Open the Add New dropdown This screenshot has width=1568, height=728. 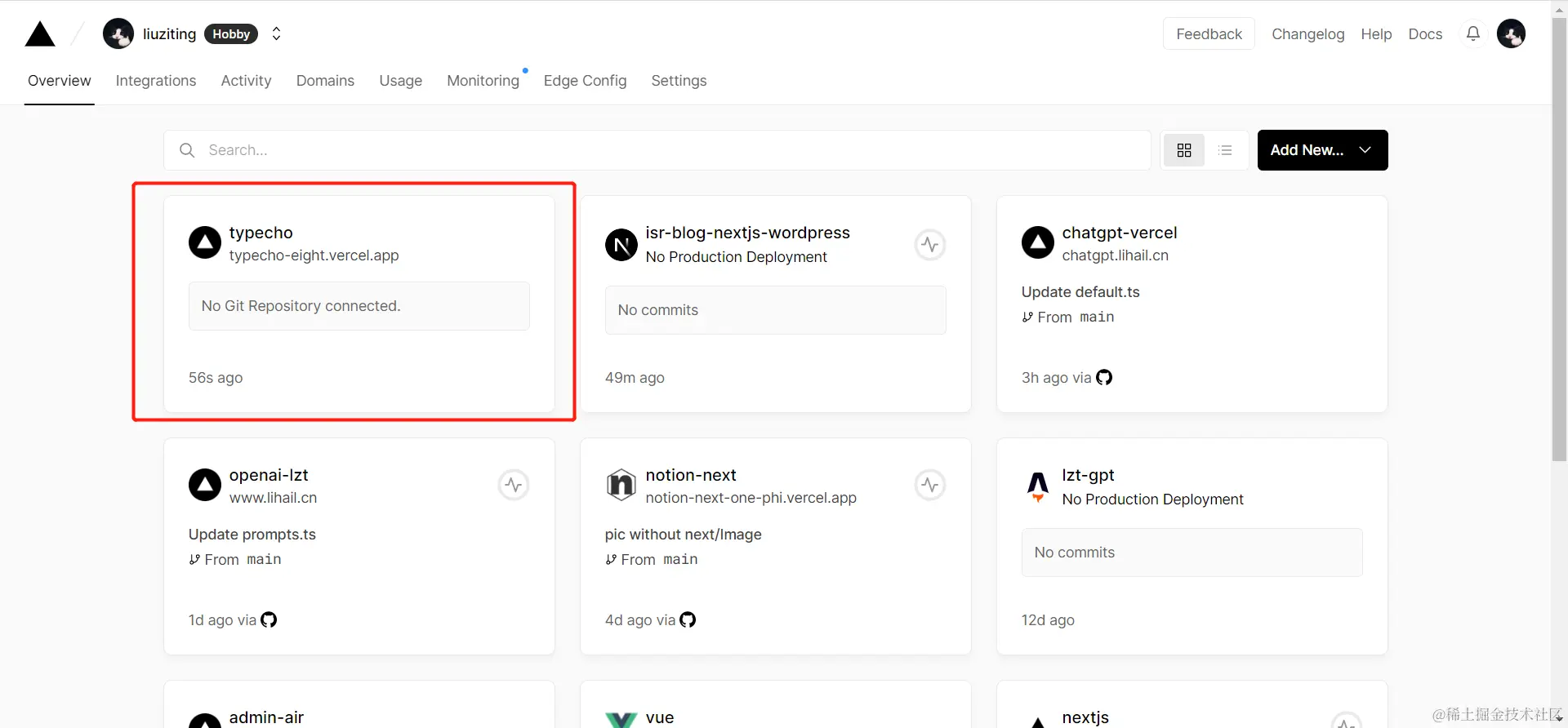point(1322,150)
